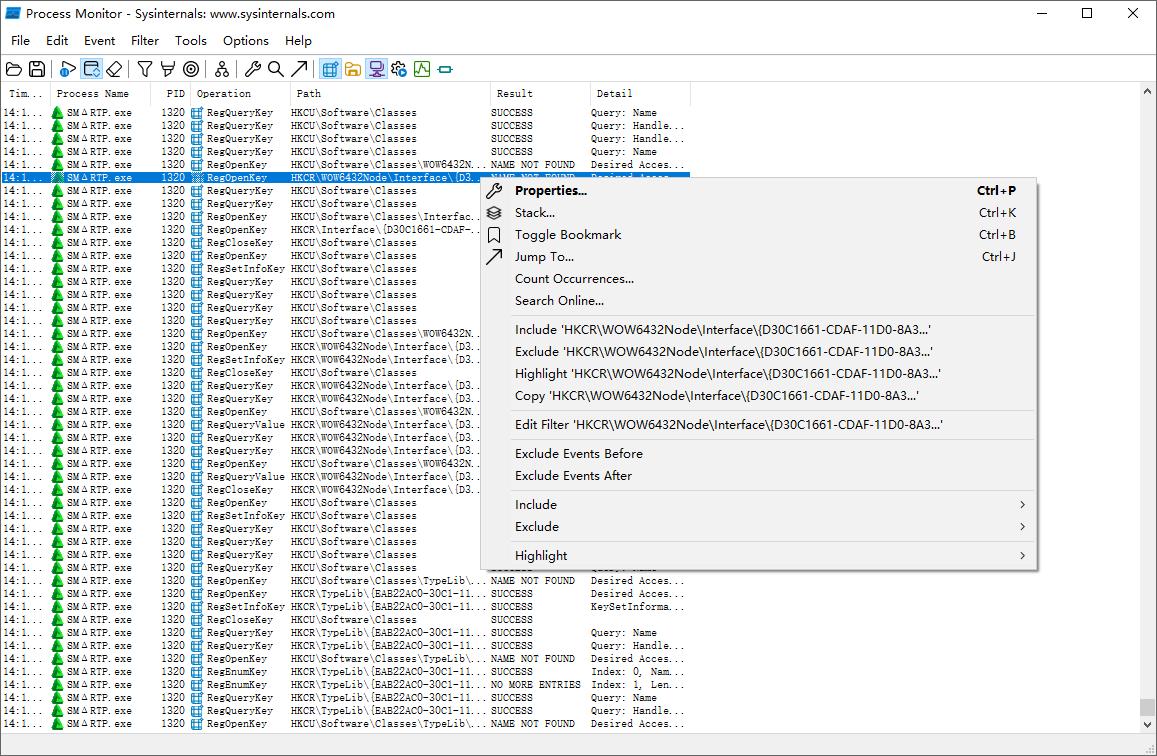Toggle the Show Registry Activity icon
This screenshot has height=756, width=1157.
click(330, 69)
